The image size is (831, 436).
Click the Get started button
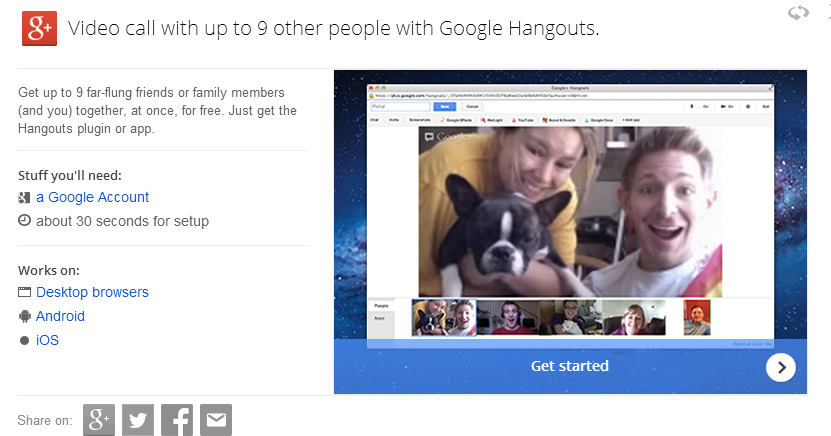(x=570, y=366)
